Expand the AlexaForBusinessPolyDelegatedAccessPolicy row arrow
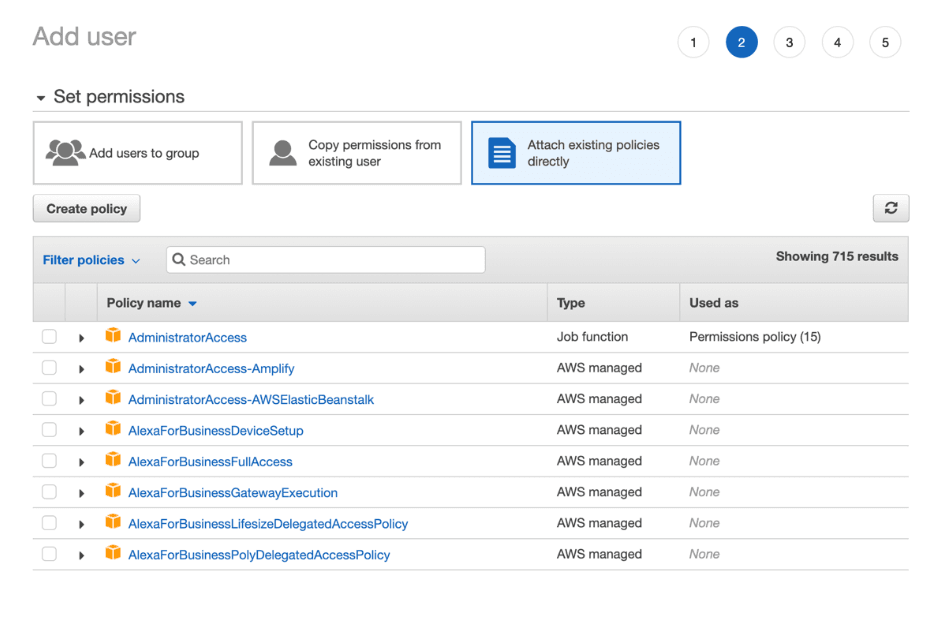The image size is (947, 622). click(82, 556)
